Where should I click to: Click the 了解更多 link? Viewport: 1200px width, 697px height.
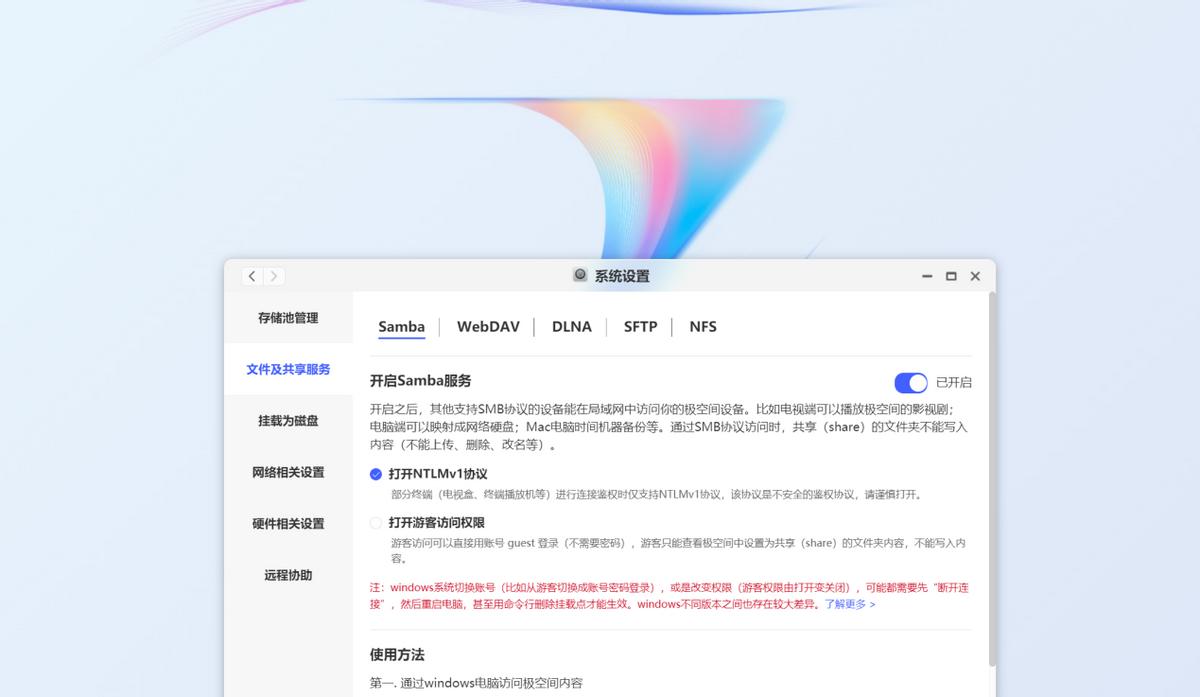pos(844,605)
